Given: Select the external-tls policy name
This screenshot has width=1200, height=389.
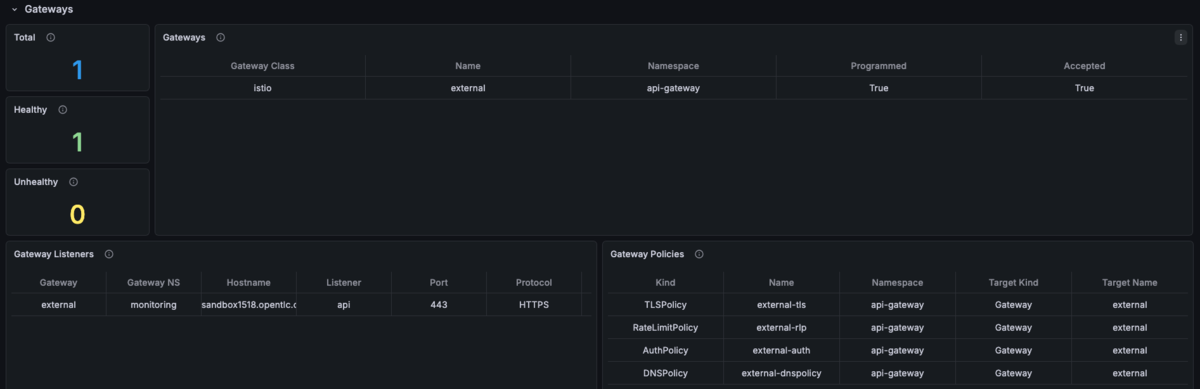Looking at the screenshot, I should [x=781, y=305].
